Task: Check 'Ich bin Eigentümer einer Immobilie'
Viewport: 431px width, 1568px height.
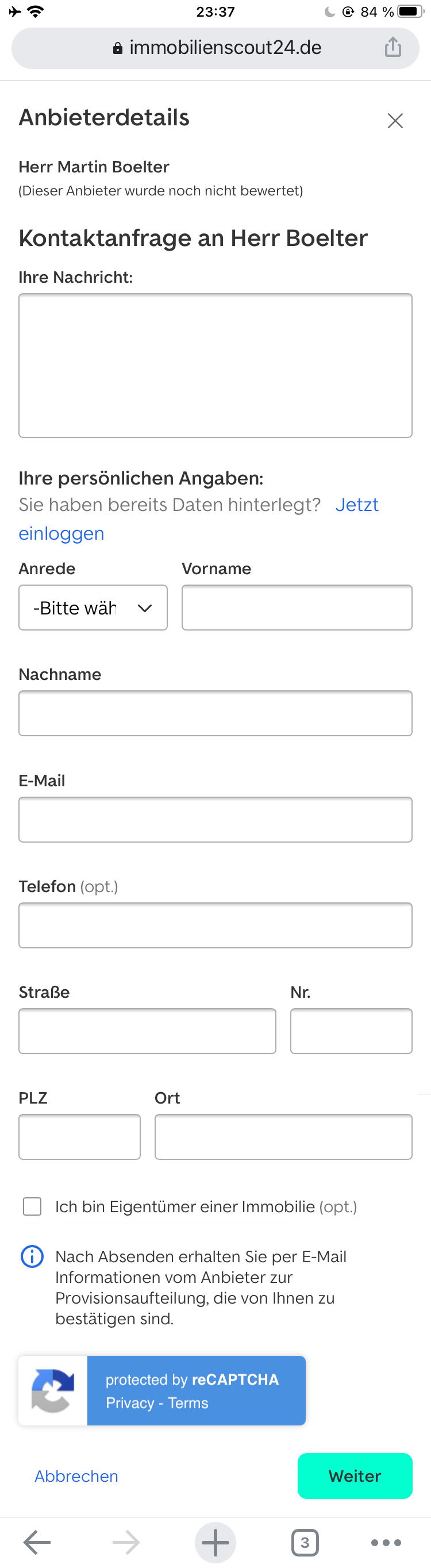Action: [32, 1206]
